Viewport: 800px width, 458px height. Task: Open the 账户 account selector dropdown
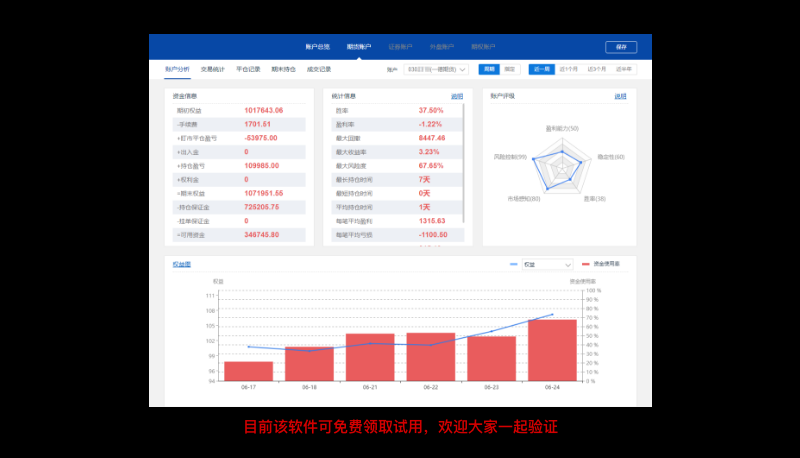[437, 69]
